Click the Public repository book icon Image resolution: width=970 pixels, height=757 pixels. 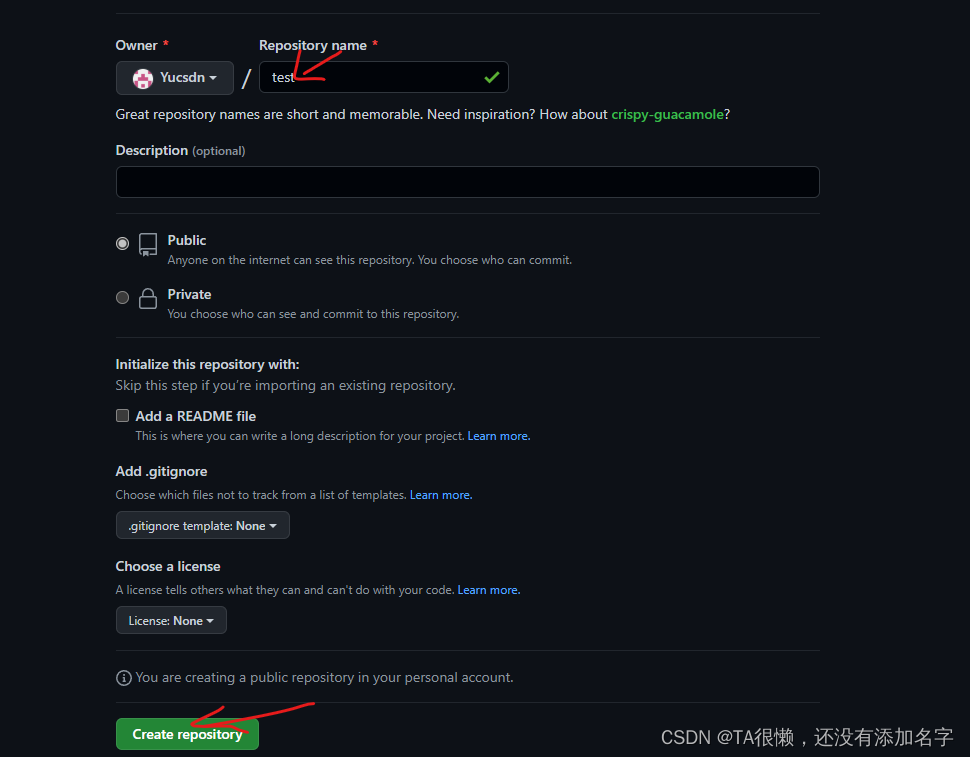(148, 245)
